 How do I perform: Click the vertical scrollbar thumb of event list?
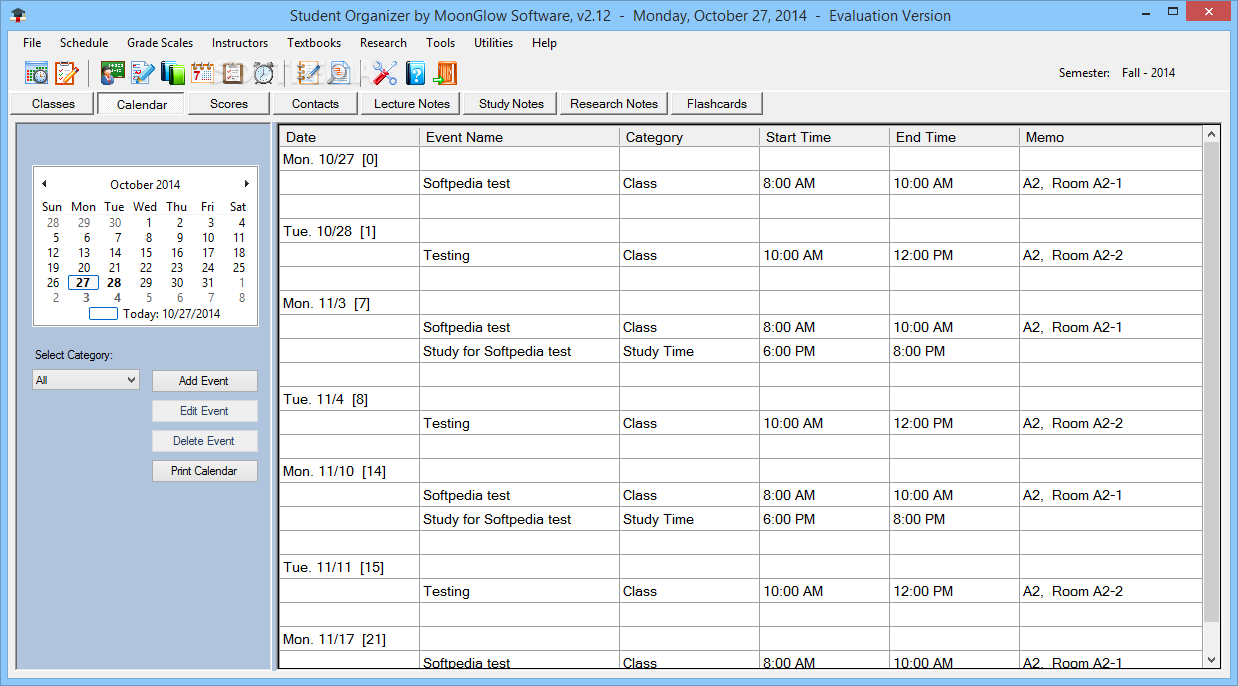[1212, 383]
